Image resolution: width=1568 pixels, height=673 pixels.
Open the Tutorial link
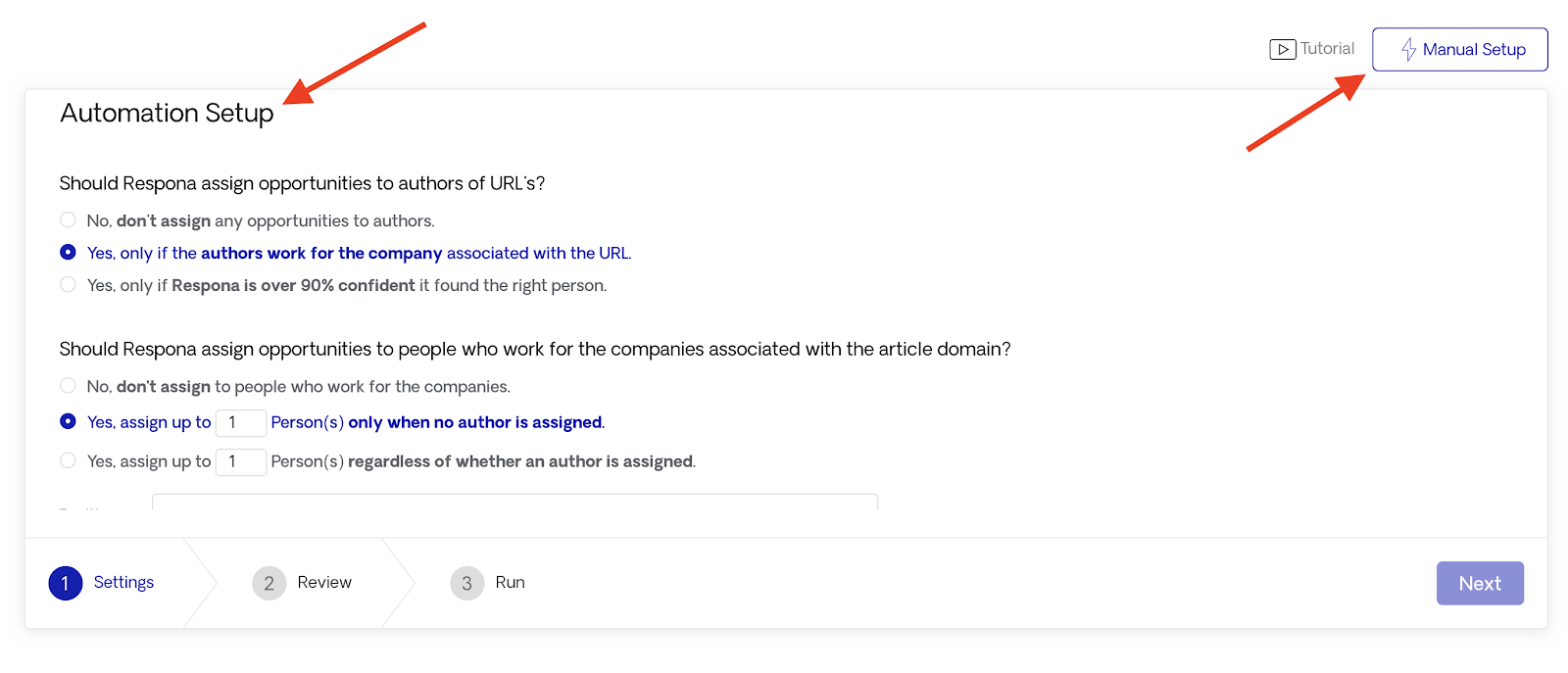(x=1312, y=49)
